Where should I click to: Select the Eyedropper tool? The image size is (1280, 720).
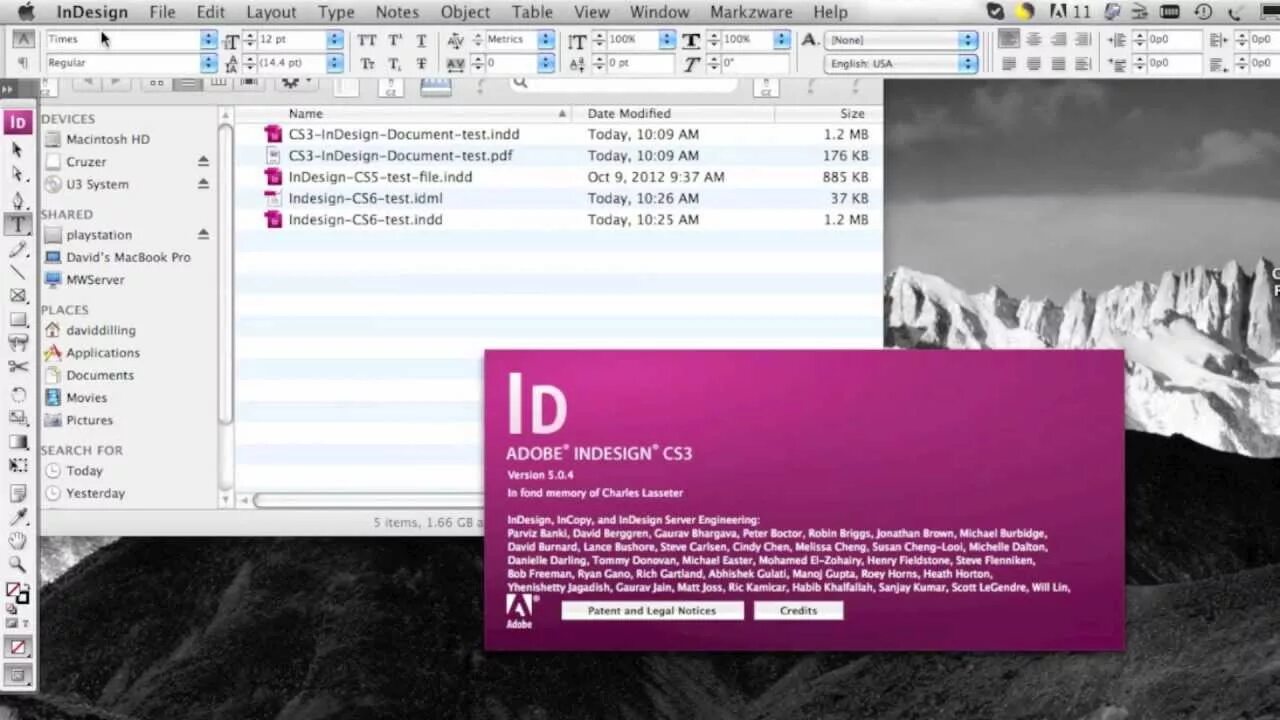pos(17,517)
